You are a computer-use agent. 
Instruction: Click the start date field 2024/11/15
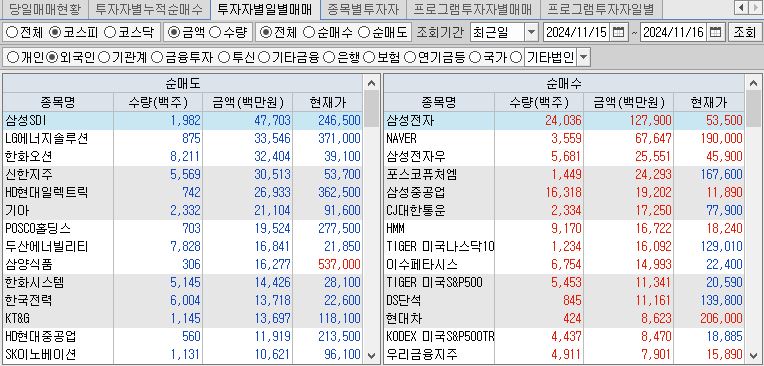click(577, 33)
